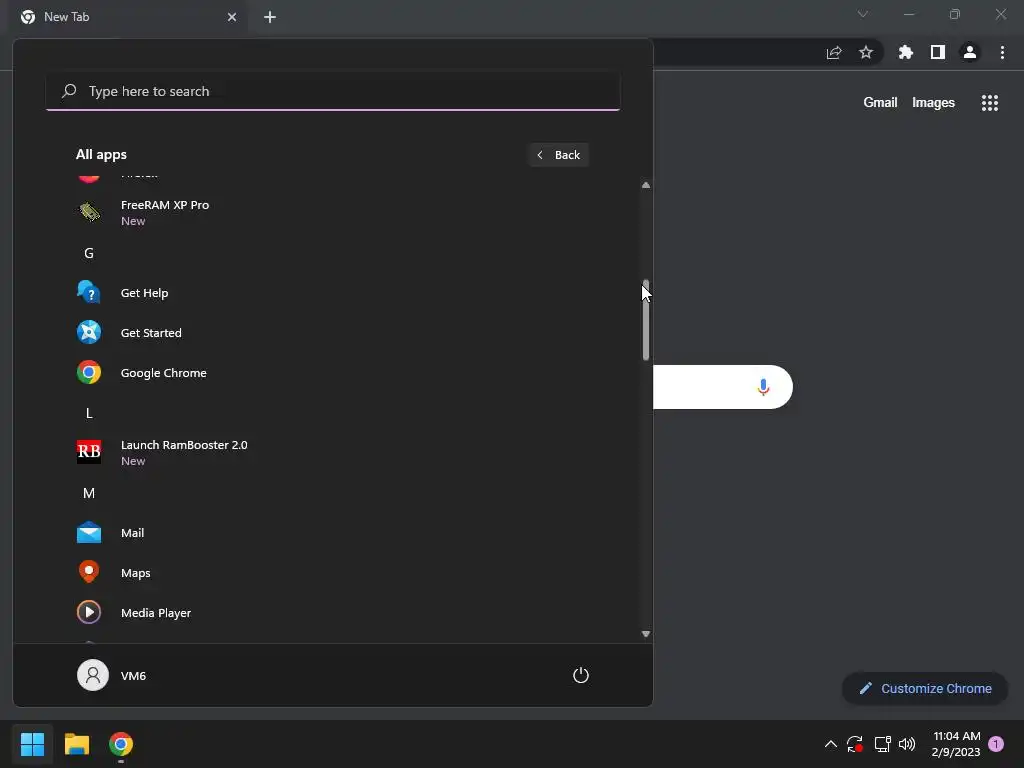Screen dimensions: 1024x768
Task: Open the Mail app icon
Action: point(89,532)
